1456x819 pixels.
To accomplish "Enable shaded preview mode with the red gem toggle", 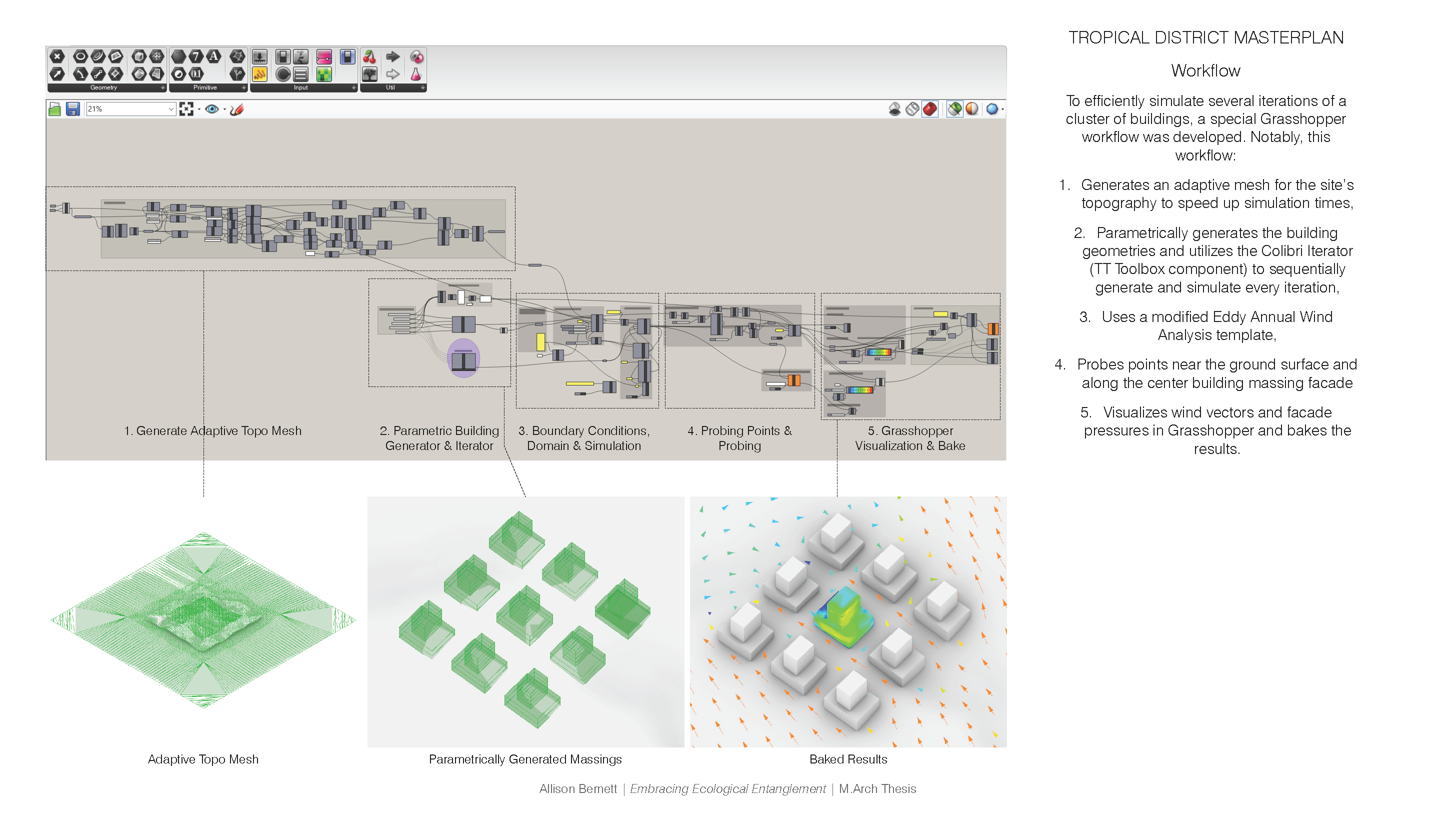I will (x=930, y=108).
